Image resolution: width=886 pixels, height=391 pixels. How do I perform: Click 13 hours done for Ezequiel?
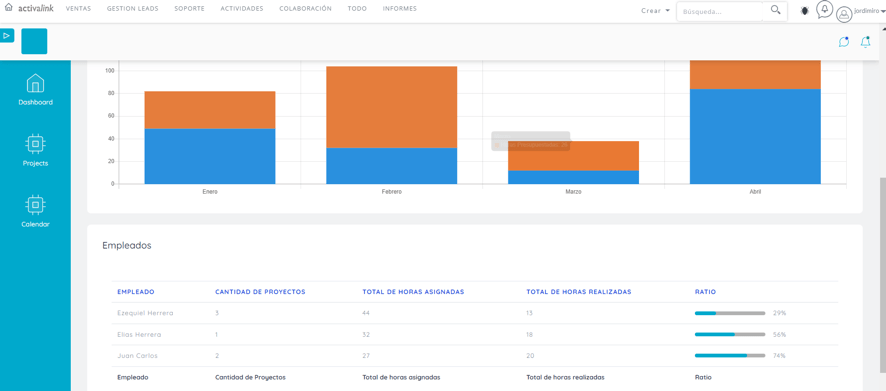point(529,313)
